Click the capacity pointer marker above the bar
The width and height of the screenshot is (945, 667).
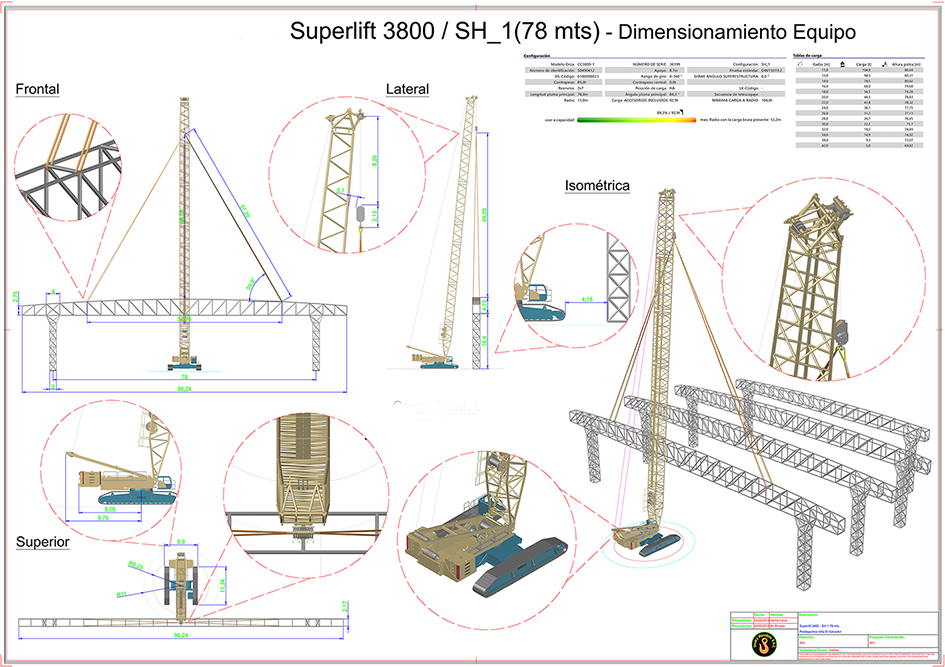pyautogui.click(x=681, y=112)
